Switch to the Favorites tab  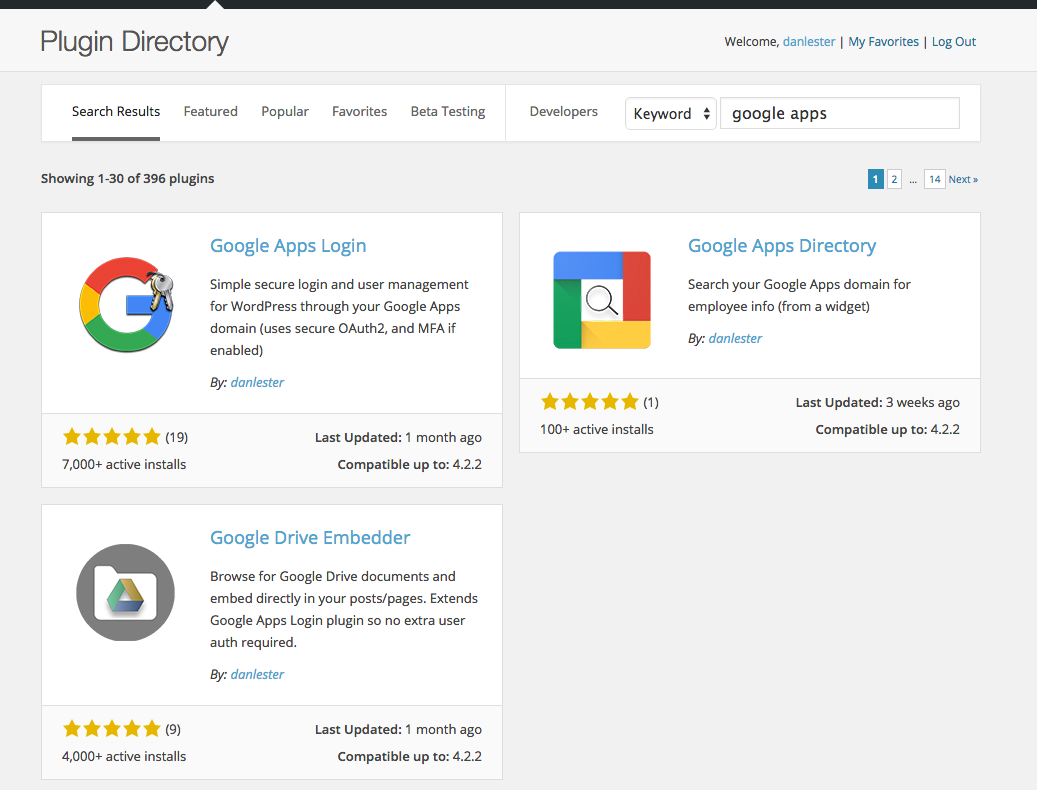coord(360,112)
